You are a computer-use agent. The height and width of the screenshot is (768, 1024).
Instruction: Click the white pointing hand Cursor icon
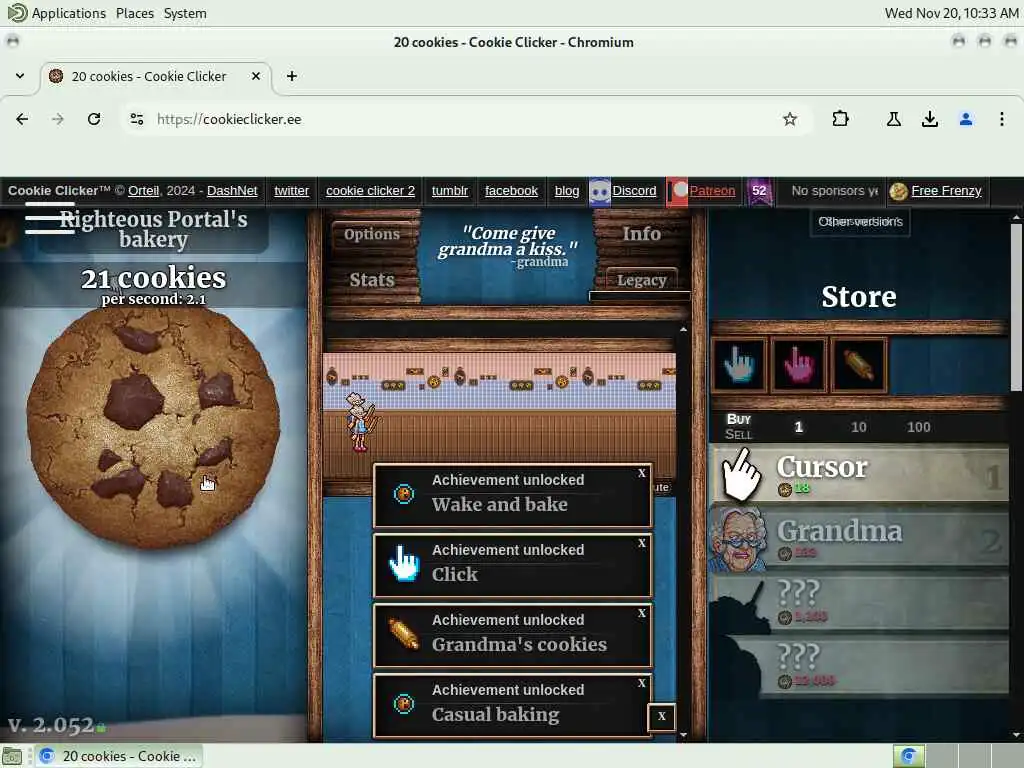(741, 474)
